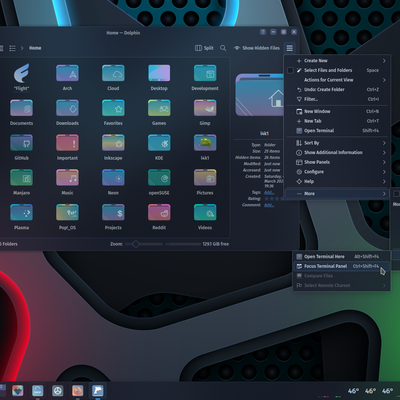The image size is (400, 400).
Task: Toggle Select Files and Folders checkbox
Action: [x=290, y=70]
